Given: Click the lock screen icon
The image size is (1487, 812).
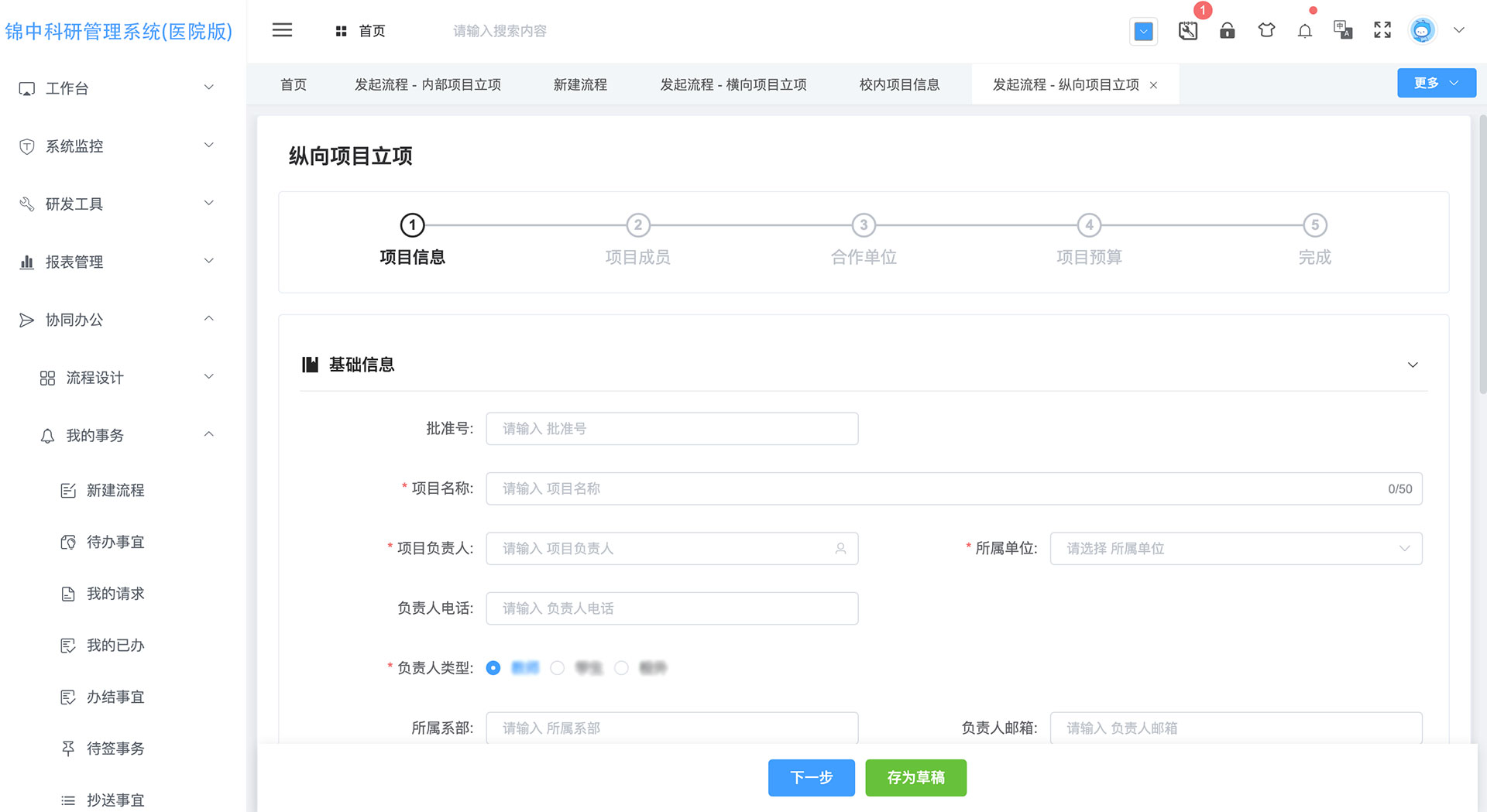Looking at the screenshot, I should [x=1227, y=31].
